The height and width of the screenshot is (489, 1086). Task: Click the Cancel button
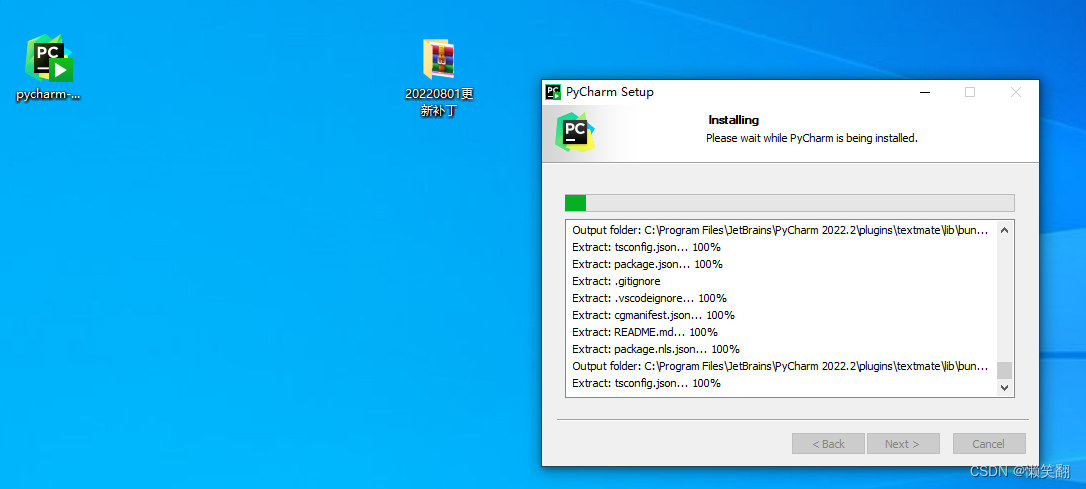coord(988,444)
